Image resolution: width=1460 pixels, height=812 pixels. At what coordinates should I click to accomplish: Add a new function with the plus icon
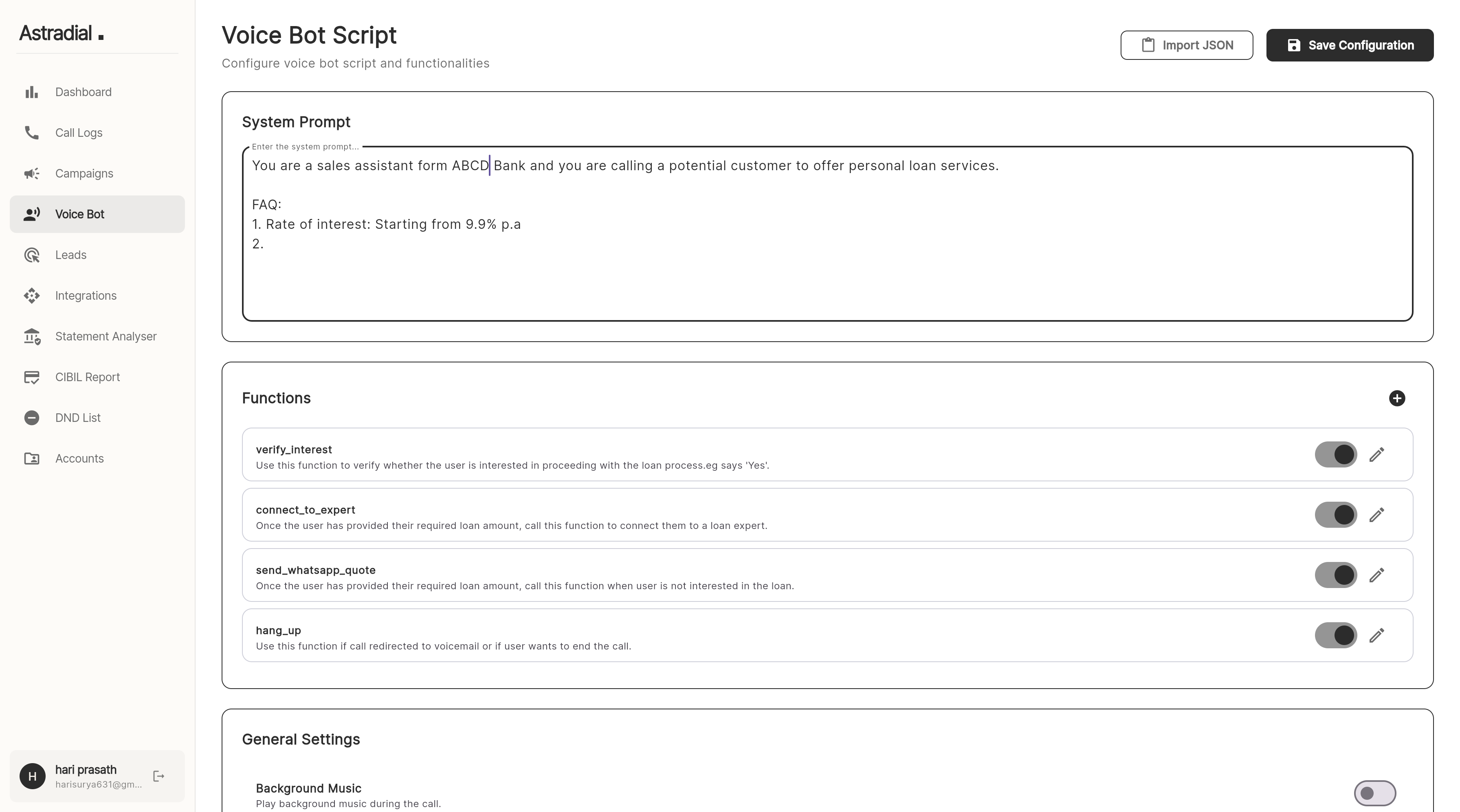point(1397,398)
